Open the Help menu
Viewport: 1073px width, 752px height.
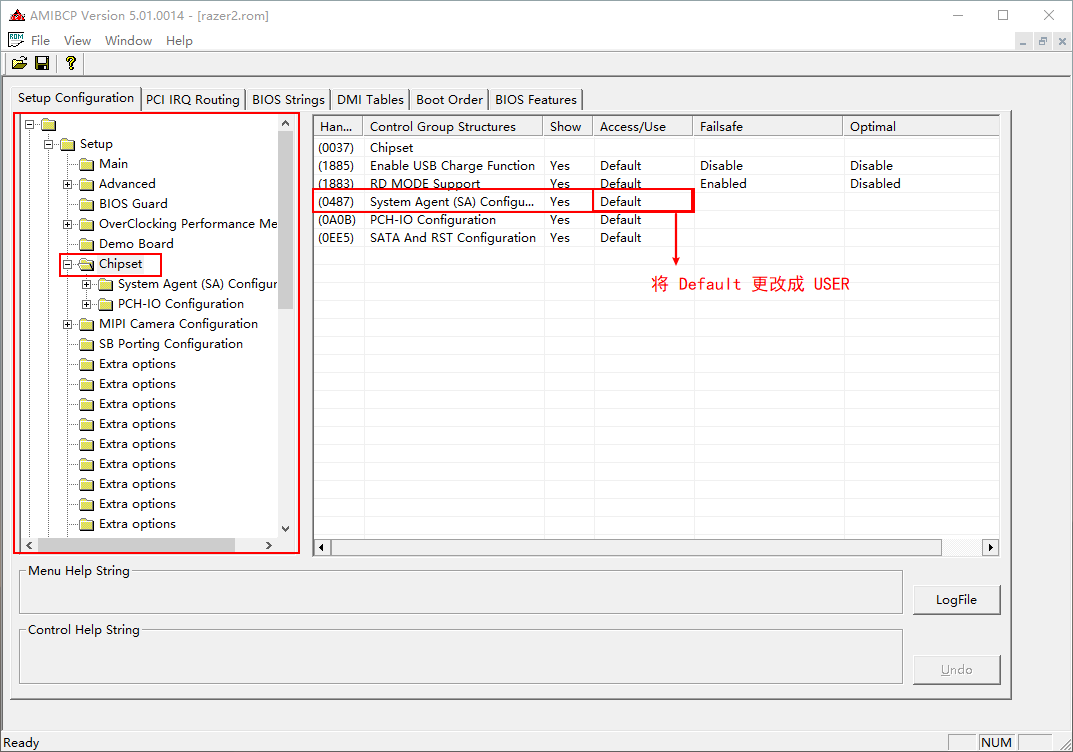click(179, 40)
